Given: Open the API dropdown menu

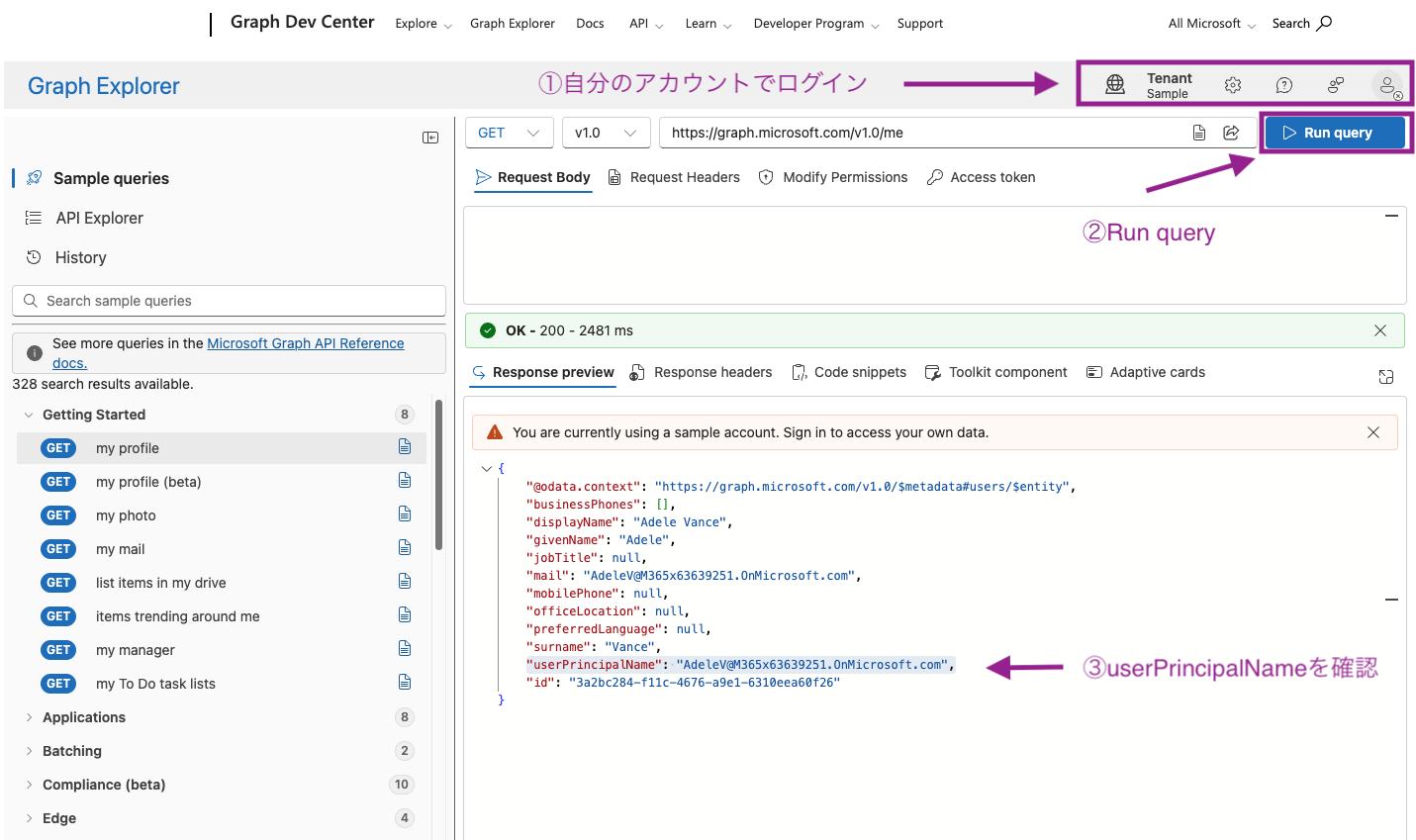Looking at the screenshot, I should 646,24.
